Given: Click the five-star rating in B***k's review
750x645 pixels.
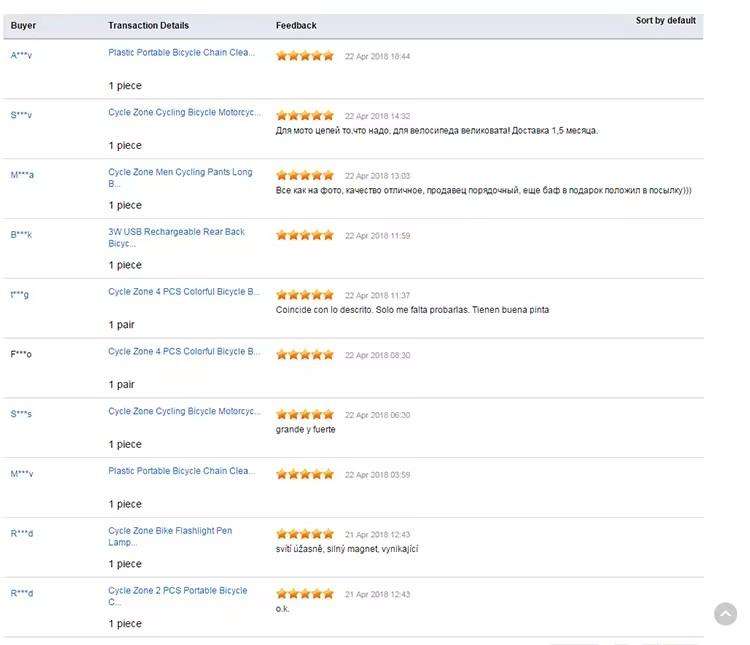Looking at the screenshot, I should click(x=305, y=235).
